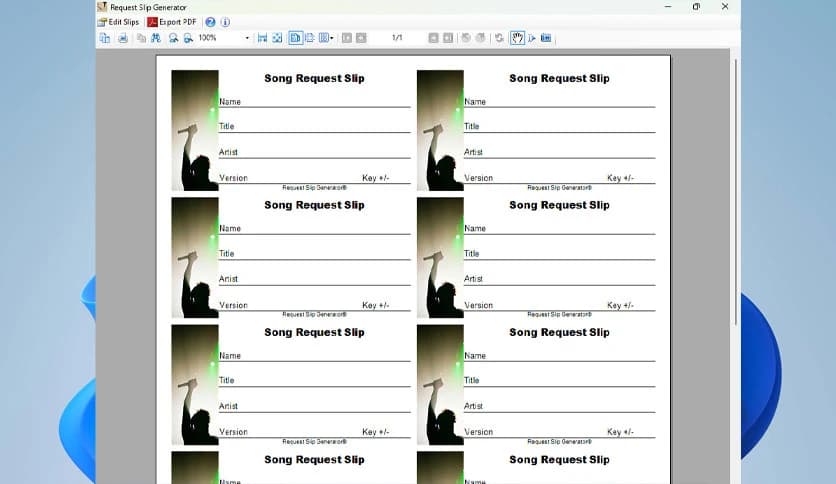
Task: Select the continuous page view mode
Action: 310,38
